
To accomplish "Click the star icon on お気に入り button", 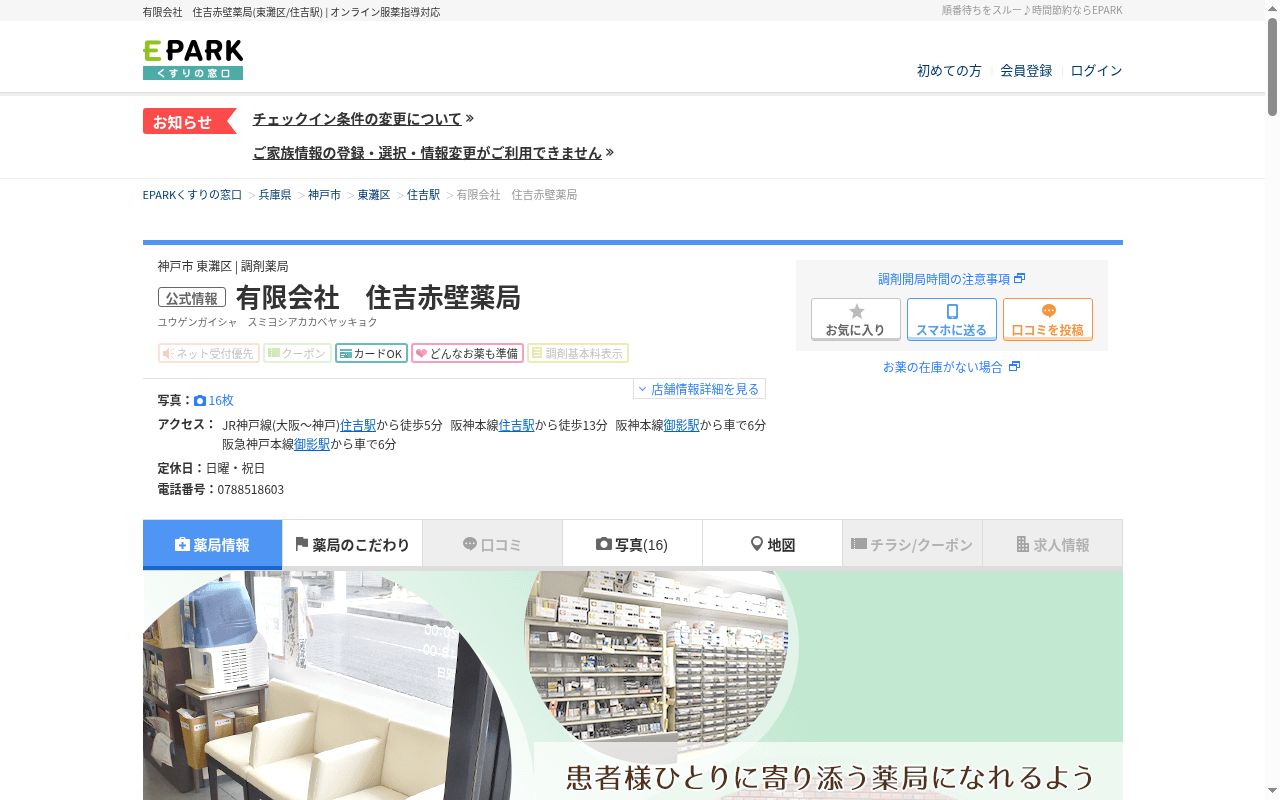I will [x=856, y=312].
